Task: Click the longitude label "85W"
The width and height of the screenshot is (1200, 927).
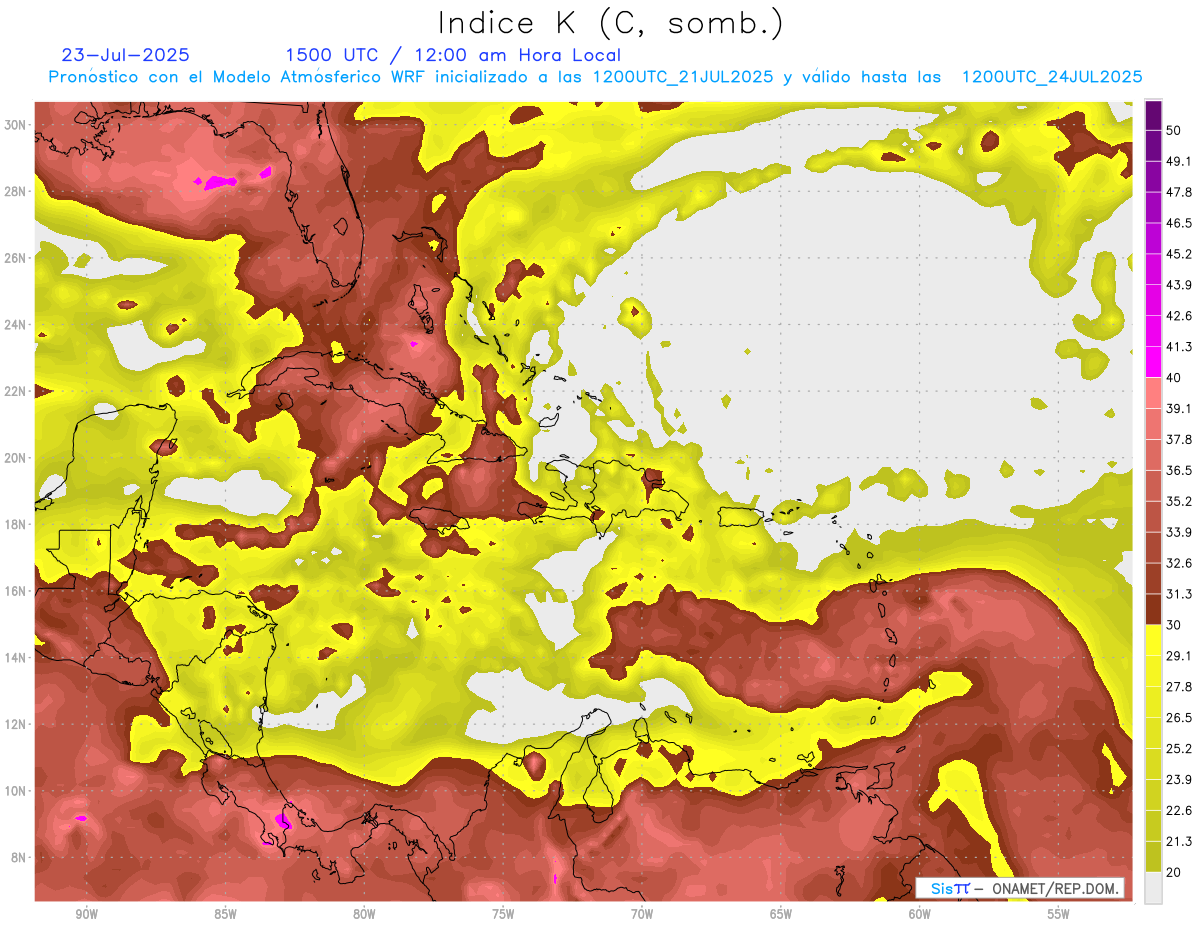Action: pyautogui.click(x=225, y=914)
